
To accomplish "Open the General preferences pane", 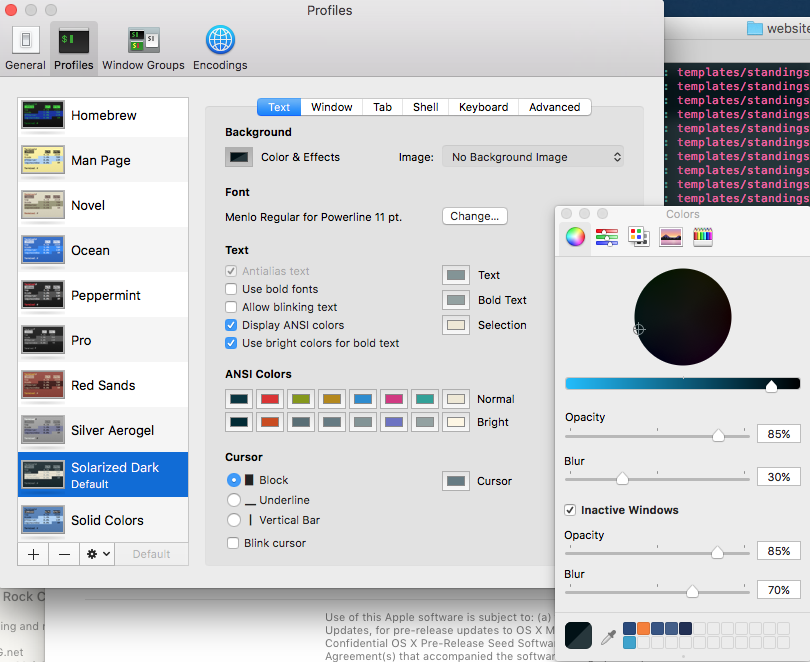I will [25, 48].
